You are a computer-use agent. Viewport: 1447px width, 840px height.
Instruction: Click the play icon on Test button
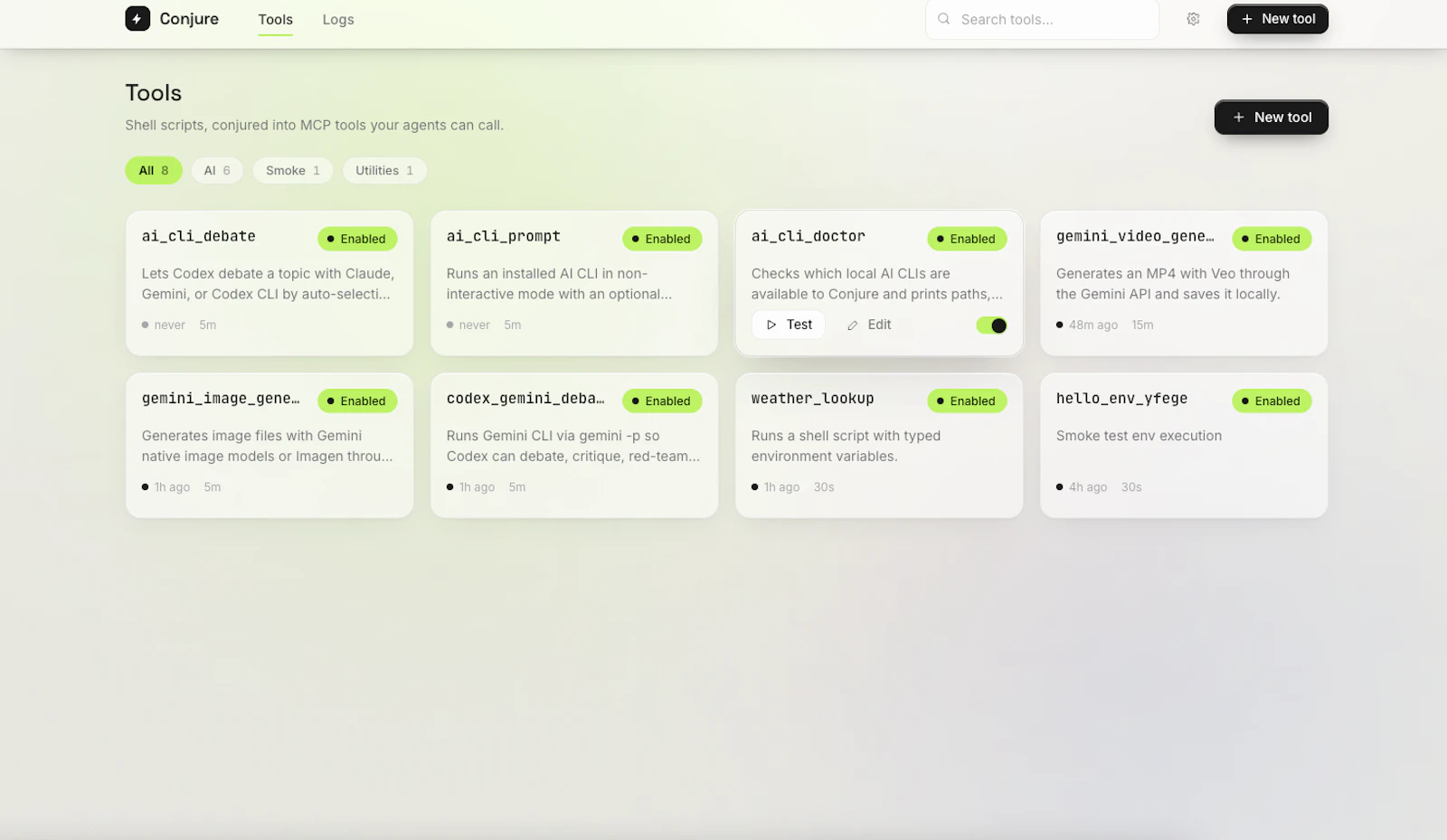click(x=771, y=325)
